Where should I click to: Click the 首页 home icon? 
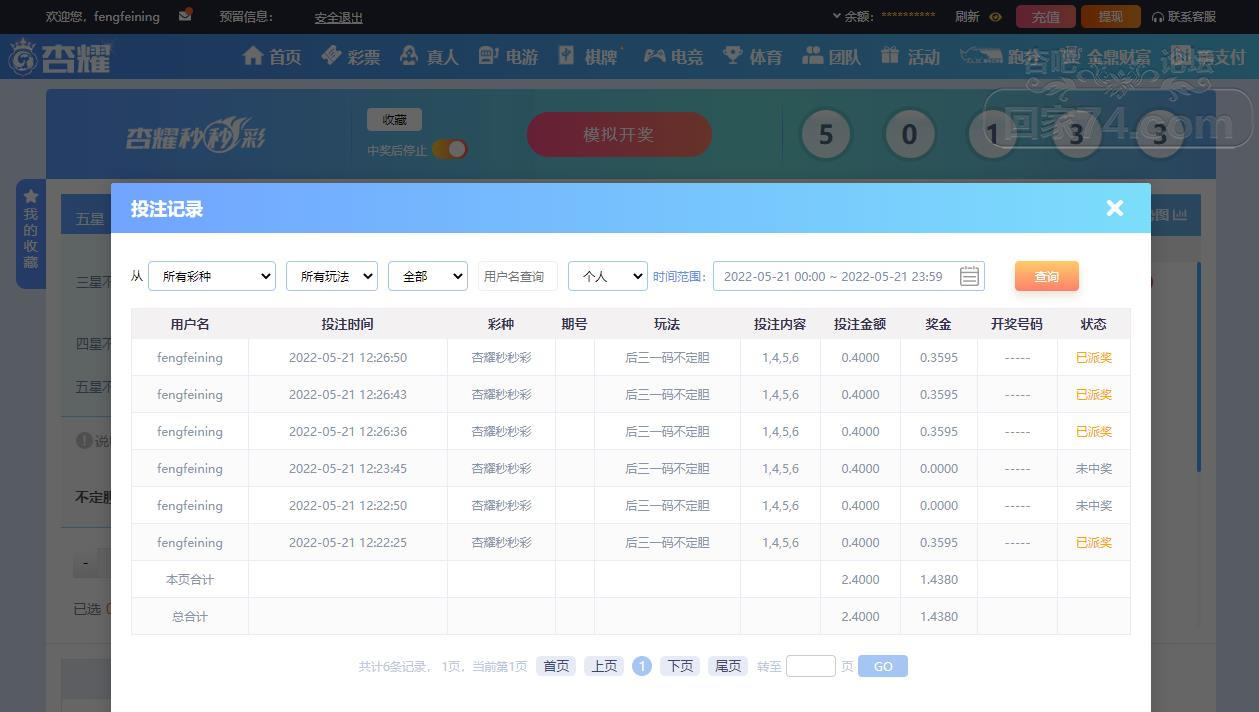[253, 56]
